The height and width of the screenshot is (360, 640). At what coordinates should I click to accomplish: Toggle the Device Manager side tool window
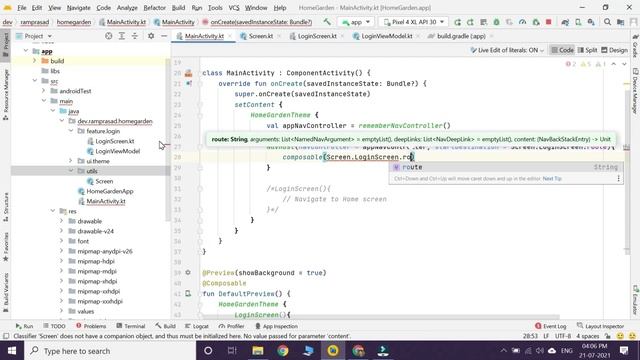pyautogui.click(x=635, y=91)
